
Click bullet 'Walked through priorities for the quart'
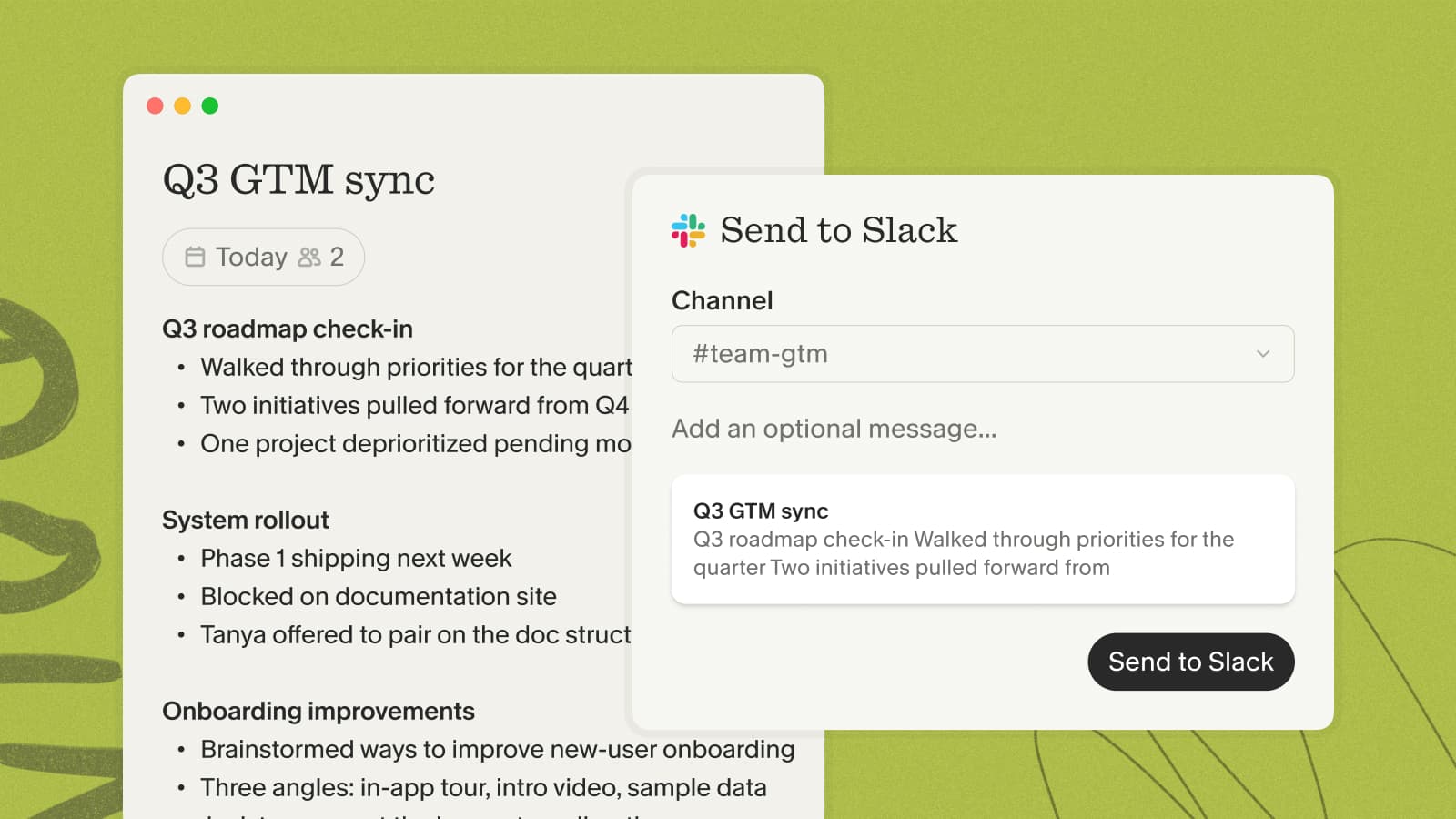point(416,367)
